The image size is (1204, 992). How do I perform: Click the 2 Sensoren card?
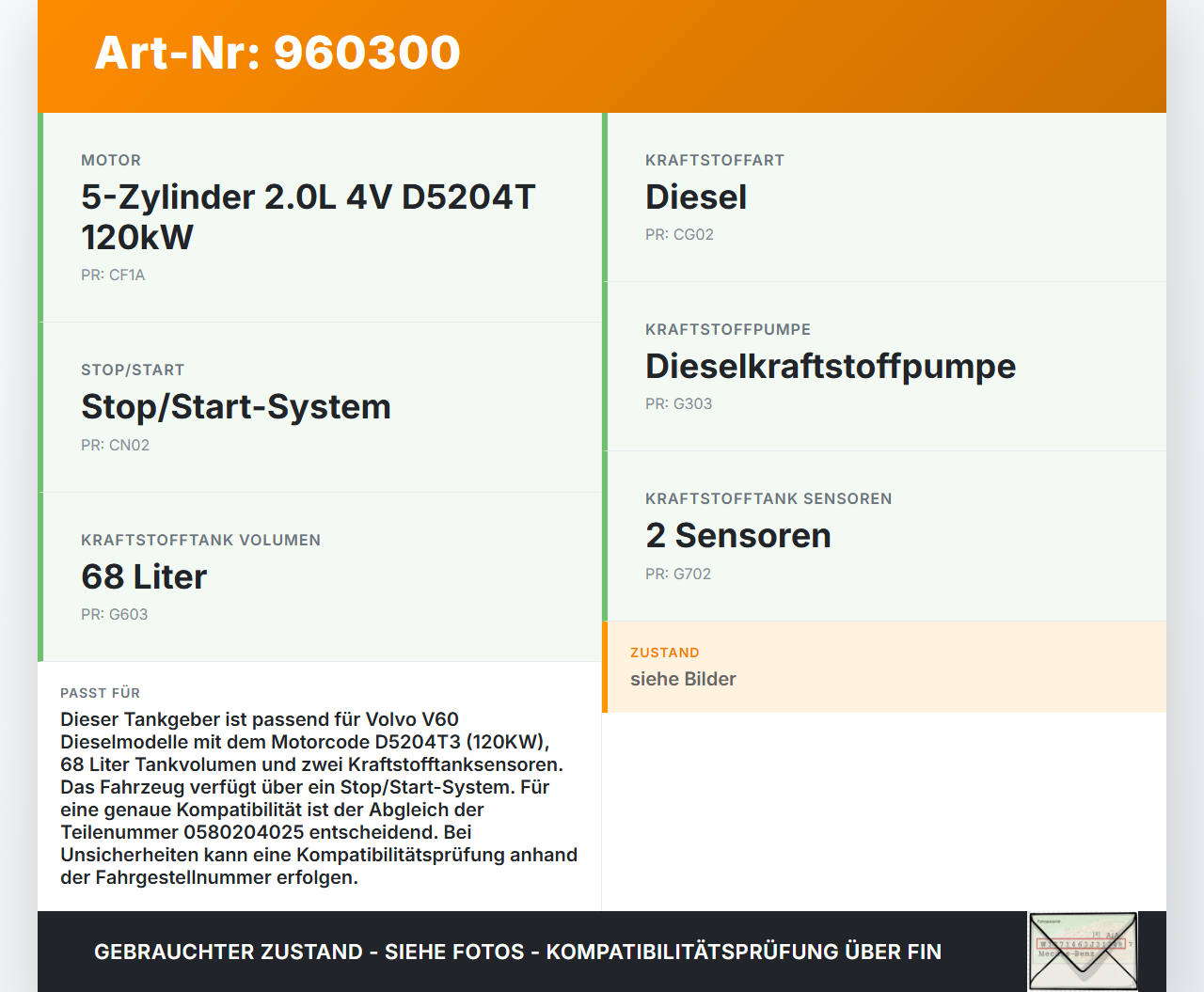pyautogui.click(x=884, y=536)
